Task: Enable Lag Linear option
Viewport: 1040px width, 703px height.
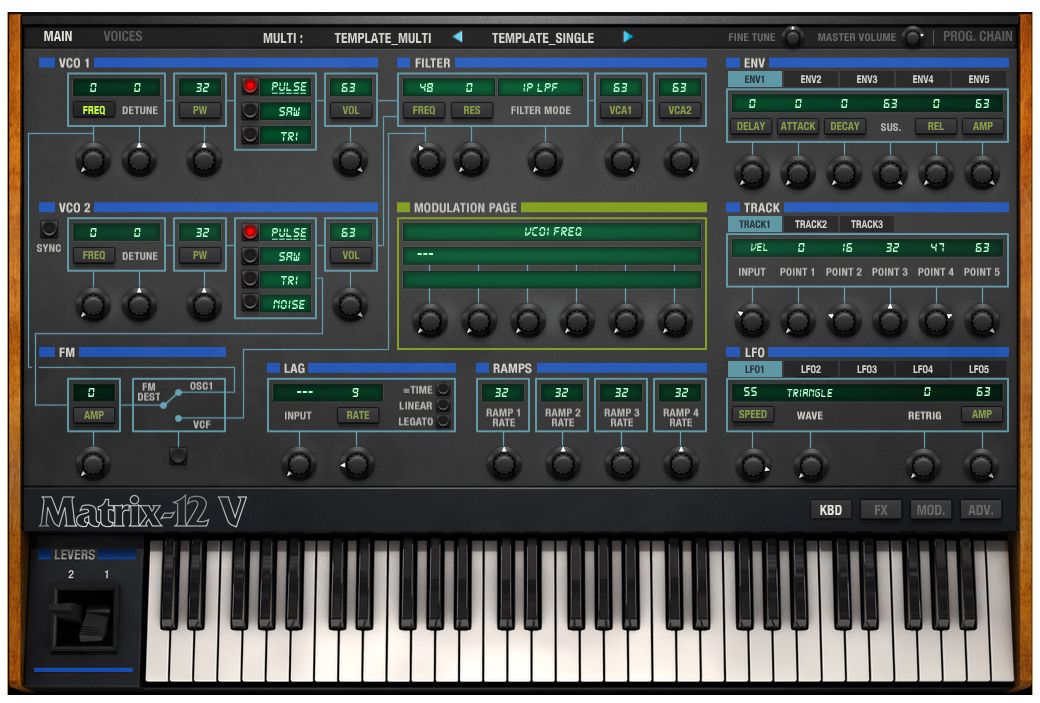Action: (x=442, y=405)
